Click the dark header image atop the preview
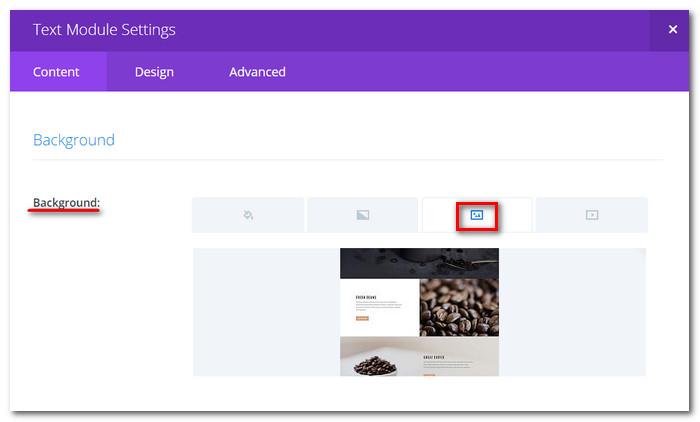The width and height of the screenshot is (700, 422). click(x=419, y=263)
